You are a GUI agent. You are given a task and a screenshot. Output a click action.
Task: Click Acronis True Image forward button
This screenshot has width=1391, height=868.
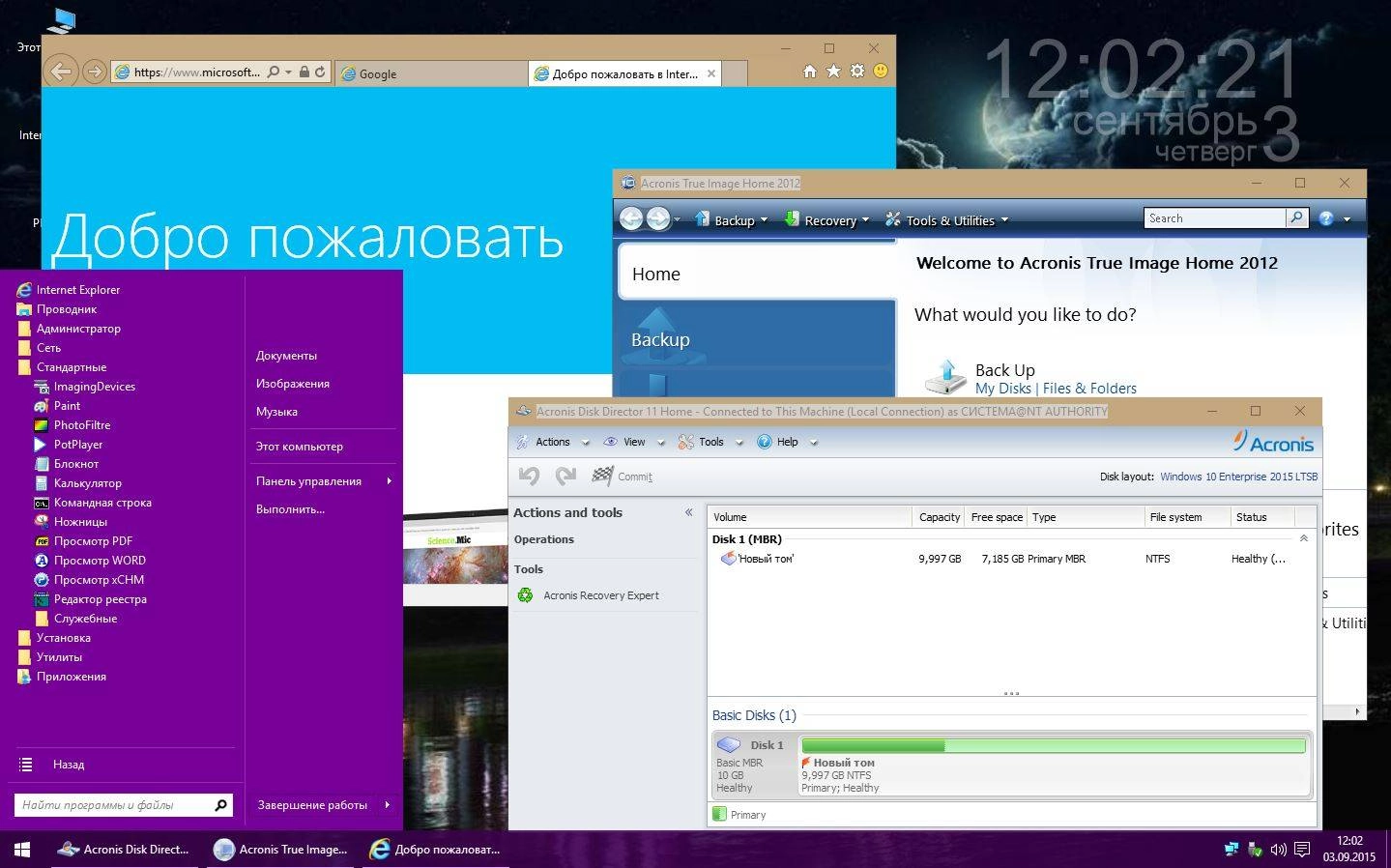point(658,219)
